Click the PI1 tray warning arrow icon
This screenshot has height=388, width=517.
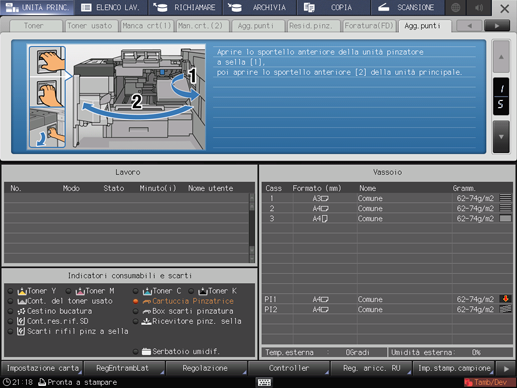coord(505,299)
